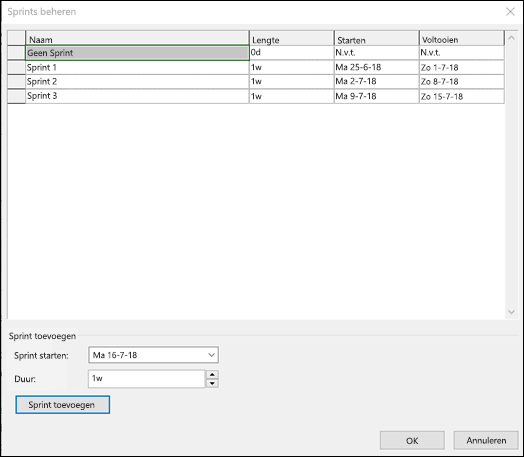The image size is (524, 457).
Task: Click the row selector for Sprint 1
Action: tap(16, 67)
